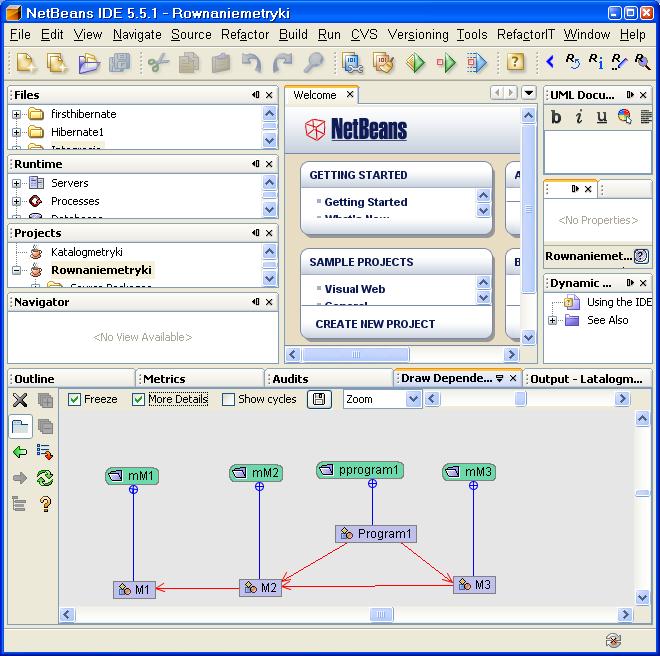
Task: Open Draw Dependencies tab options dropdown
Action: pyautogui.click(x=500, y=378)
